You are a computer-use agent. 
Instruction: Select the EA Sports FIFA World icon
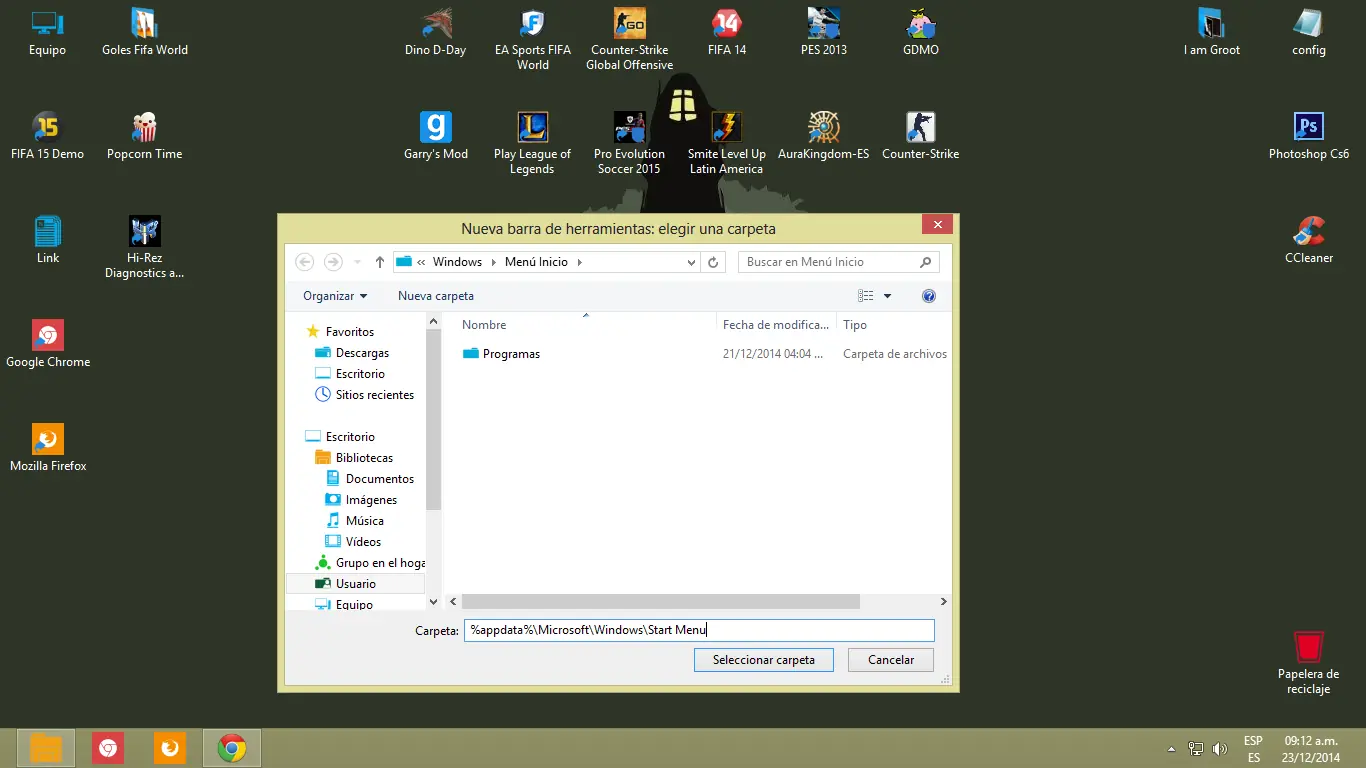point(532,40)
